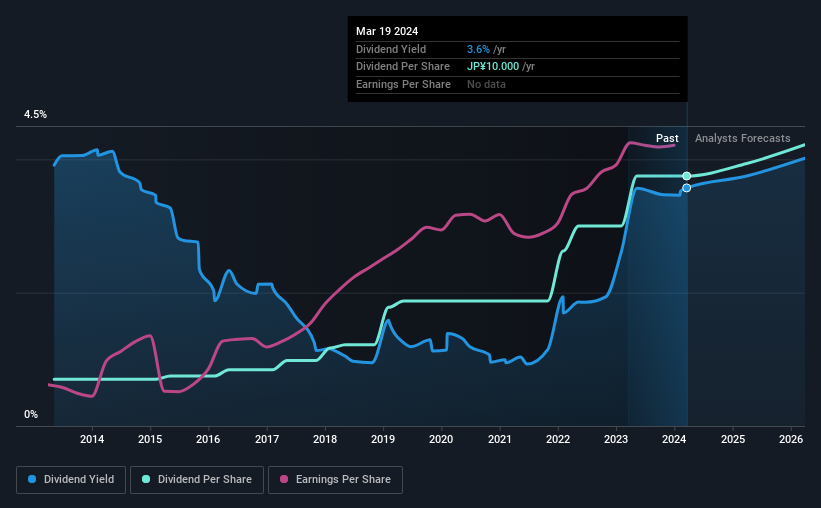Click the 2025 x-axis label

[x=733, y=439]
